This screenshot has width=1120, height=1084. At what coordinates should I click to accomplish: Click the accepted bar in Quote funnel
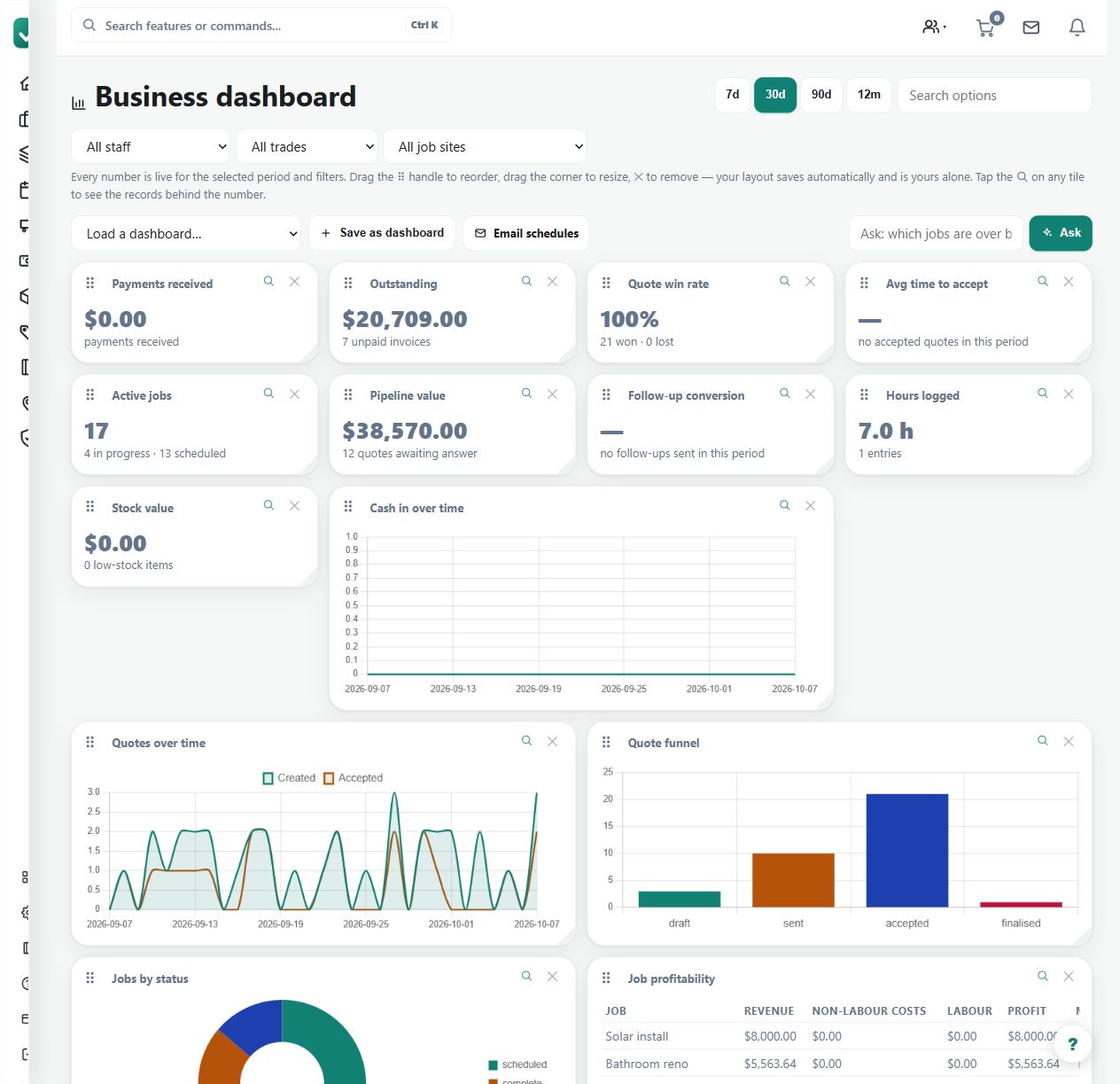907,850
